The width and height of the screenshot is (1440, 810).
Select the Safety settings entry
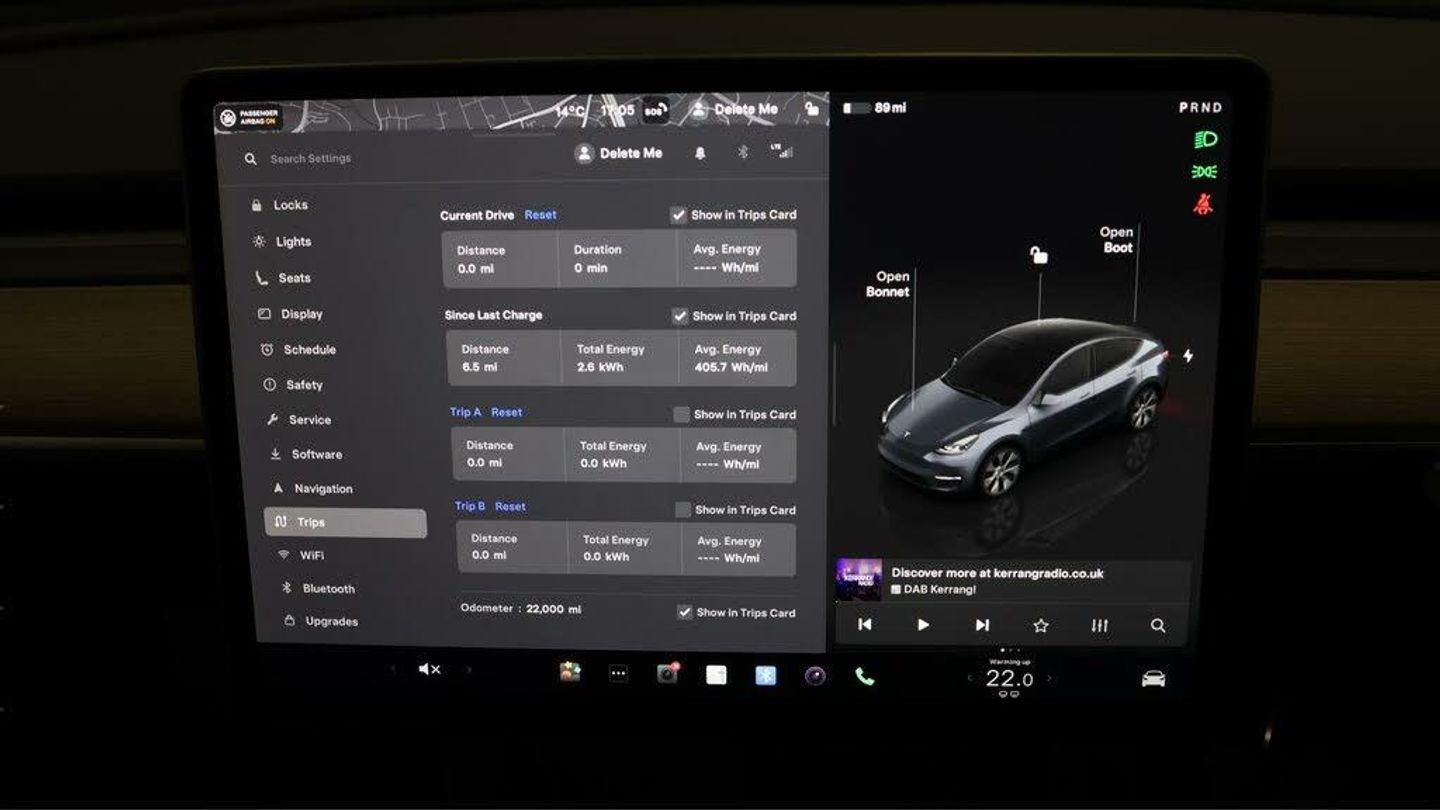click(293, 385)
